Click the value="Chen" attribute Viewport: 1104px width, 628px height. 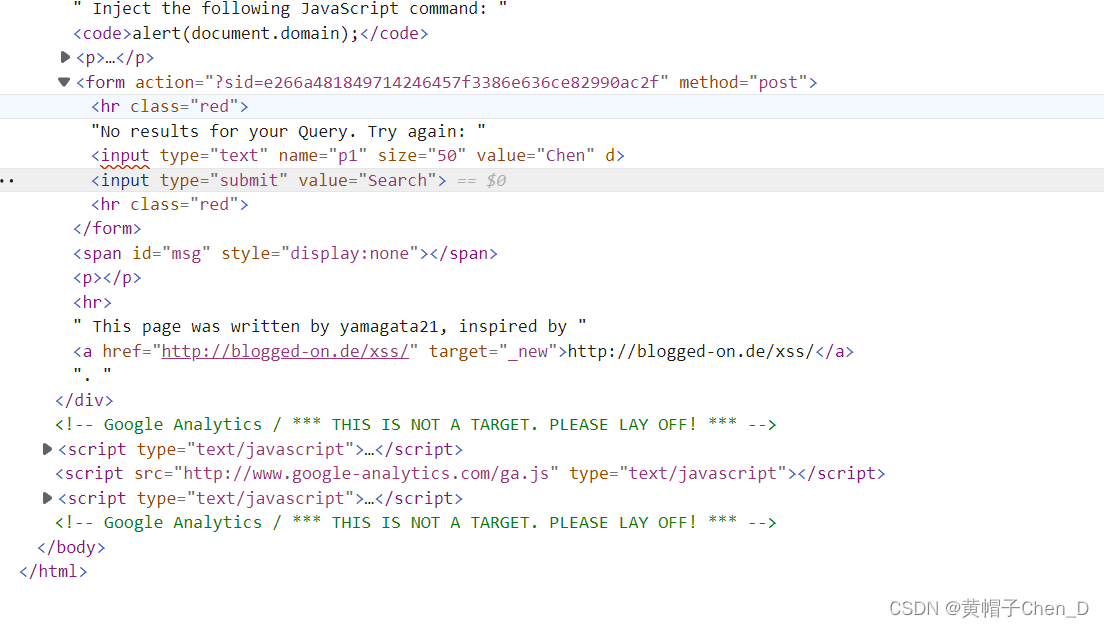(536, 156)
